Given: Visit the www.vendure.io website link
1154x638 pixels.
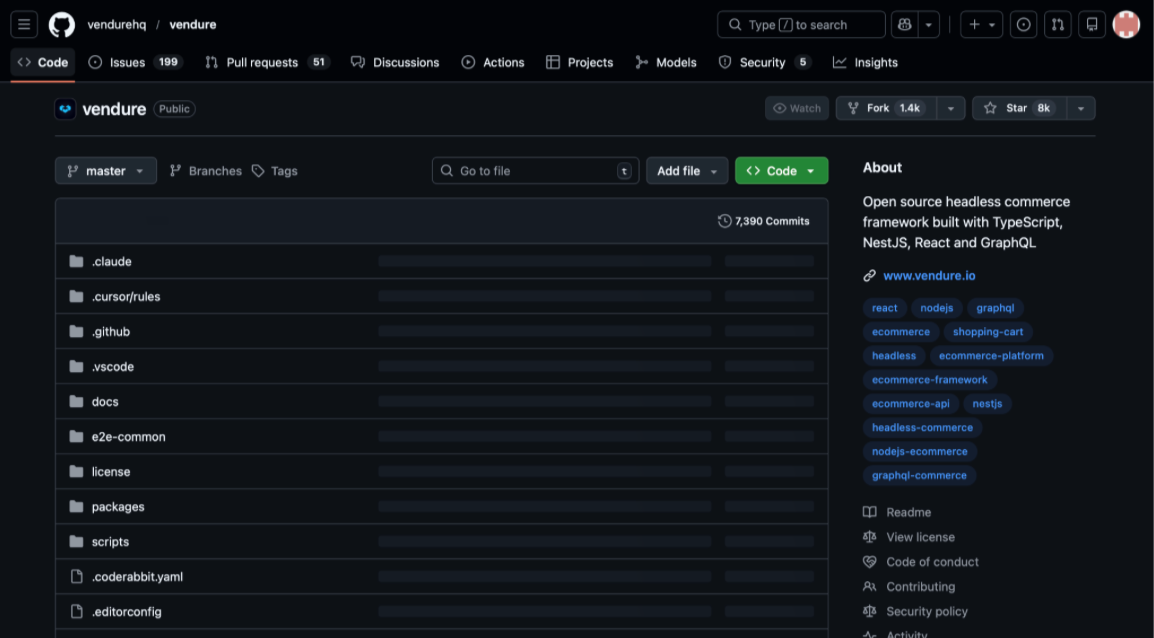Looking at the screenshot, I should (928, 275).
